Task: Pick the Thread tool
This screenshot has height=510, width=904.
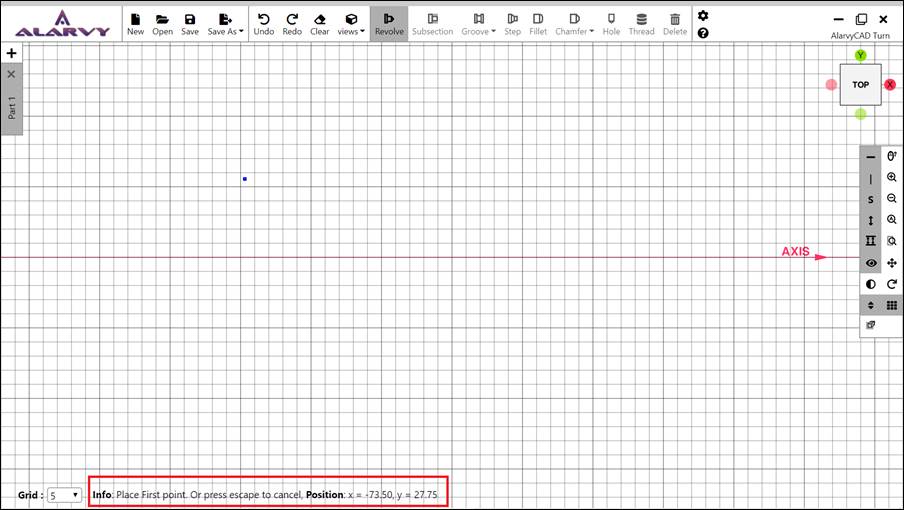Action: (641, 24)
